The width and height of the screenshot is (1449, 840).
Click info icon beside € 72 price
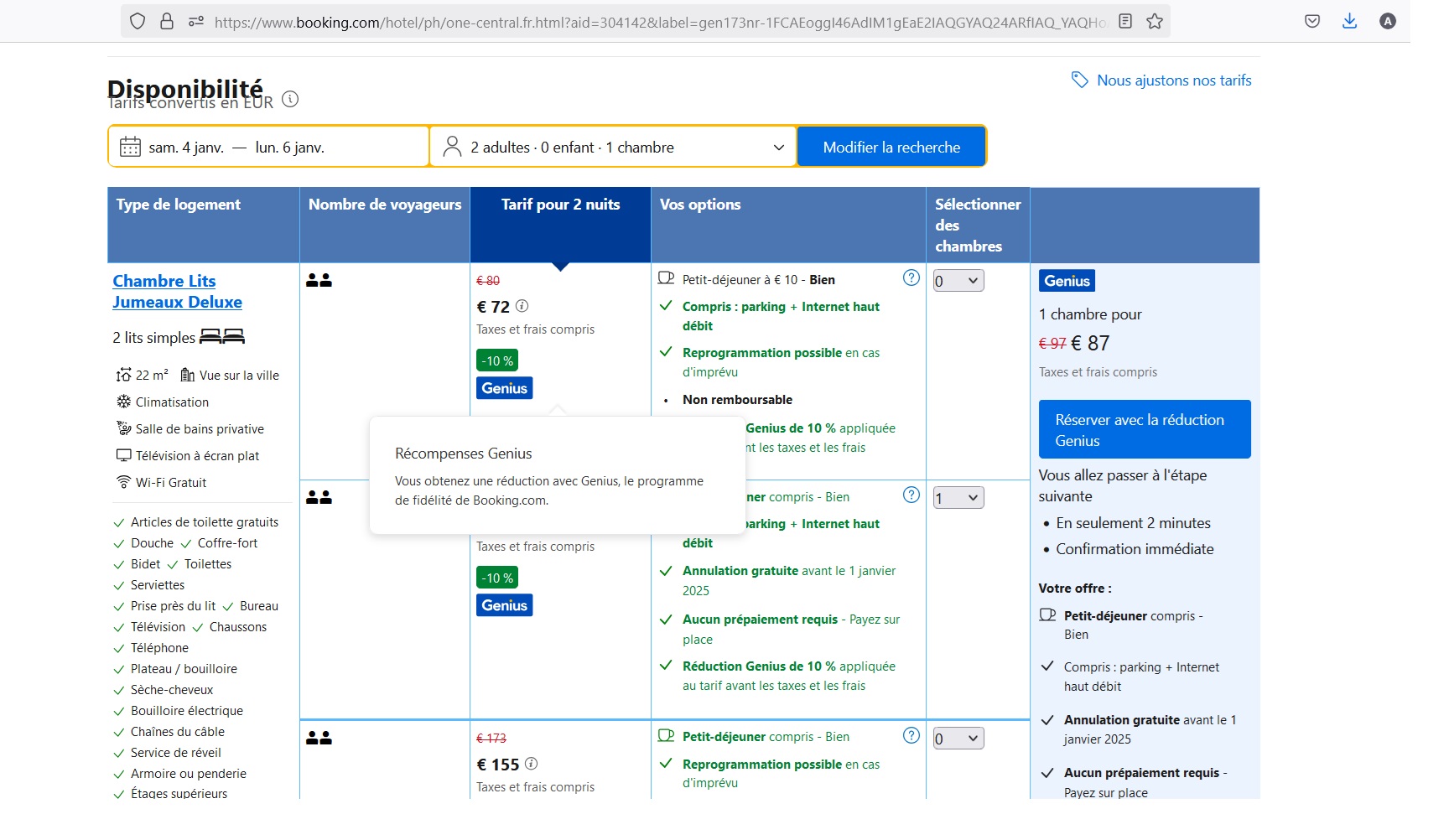522,306
